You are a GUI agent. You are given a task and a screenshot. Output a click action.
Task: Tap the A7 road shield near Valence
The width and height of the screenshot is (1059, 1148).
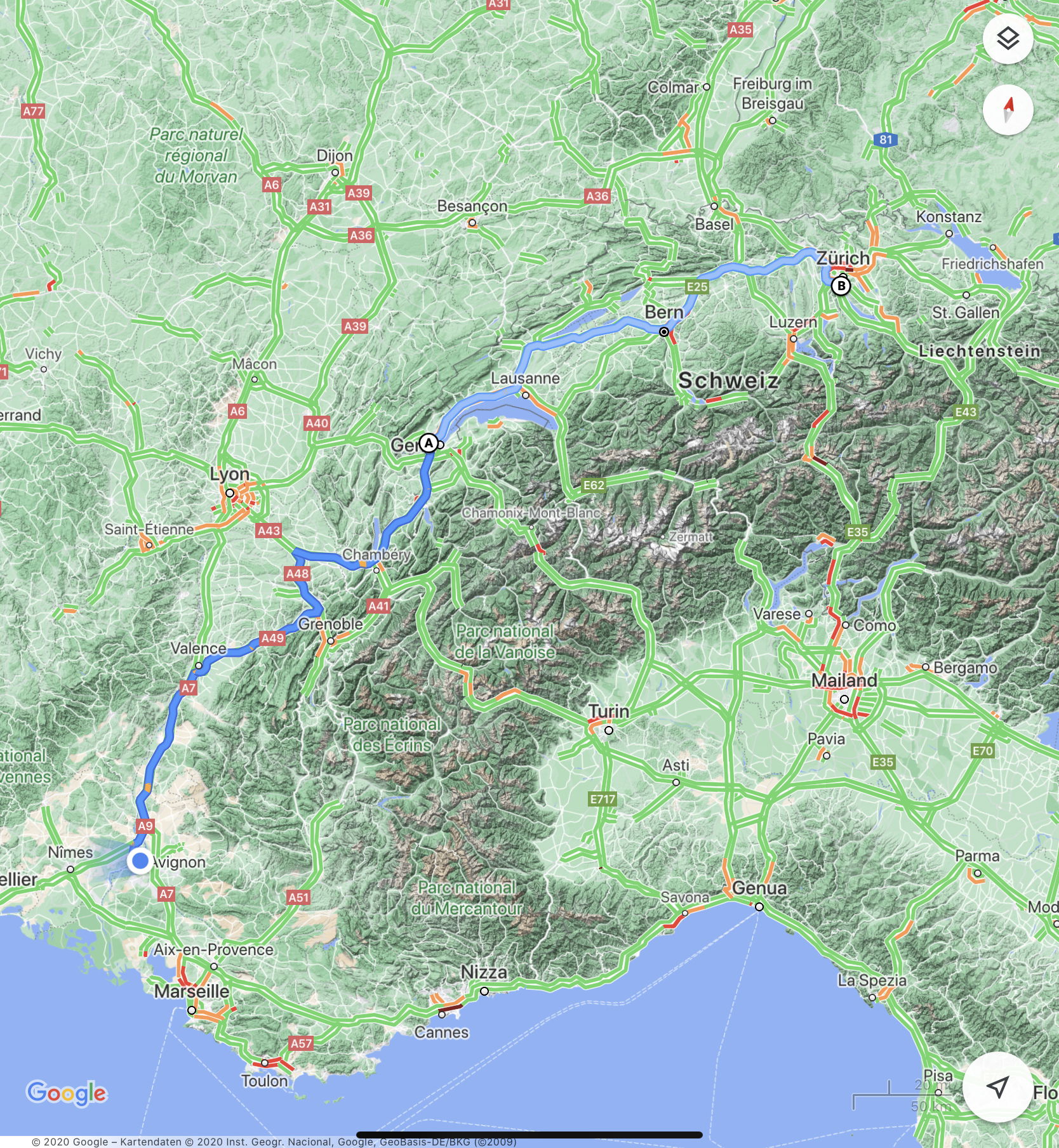[189, 688]
